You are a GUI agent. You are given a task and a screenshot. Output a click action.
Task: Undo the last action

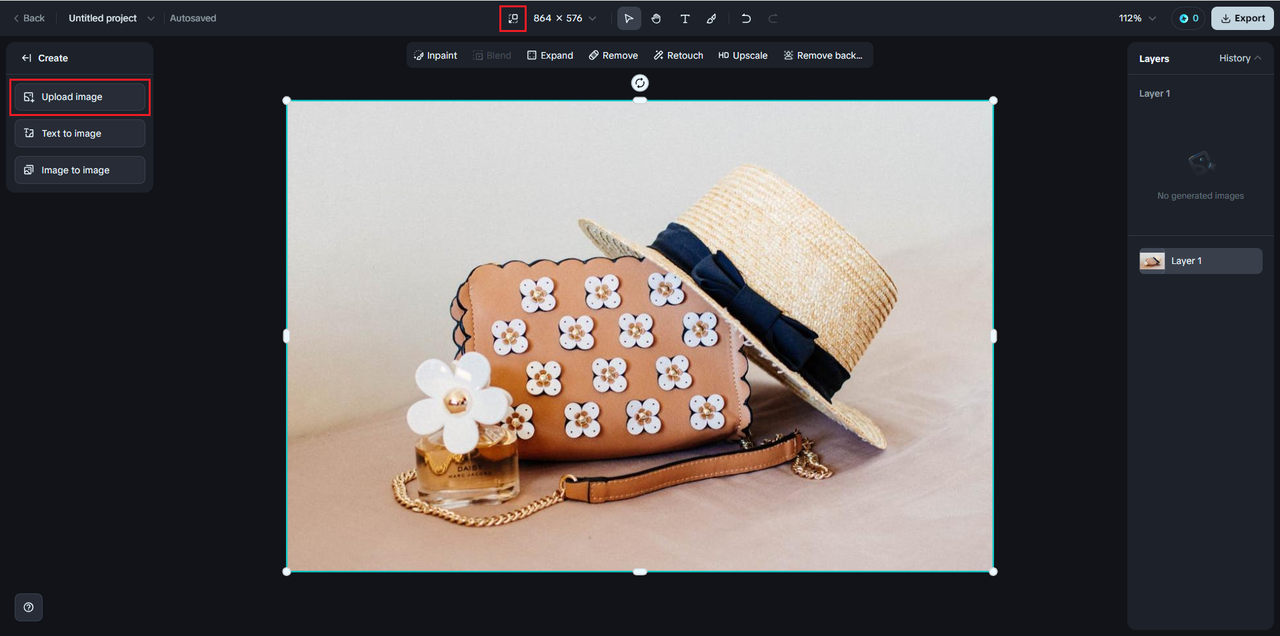pos(746,18)
